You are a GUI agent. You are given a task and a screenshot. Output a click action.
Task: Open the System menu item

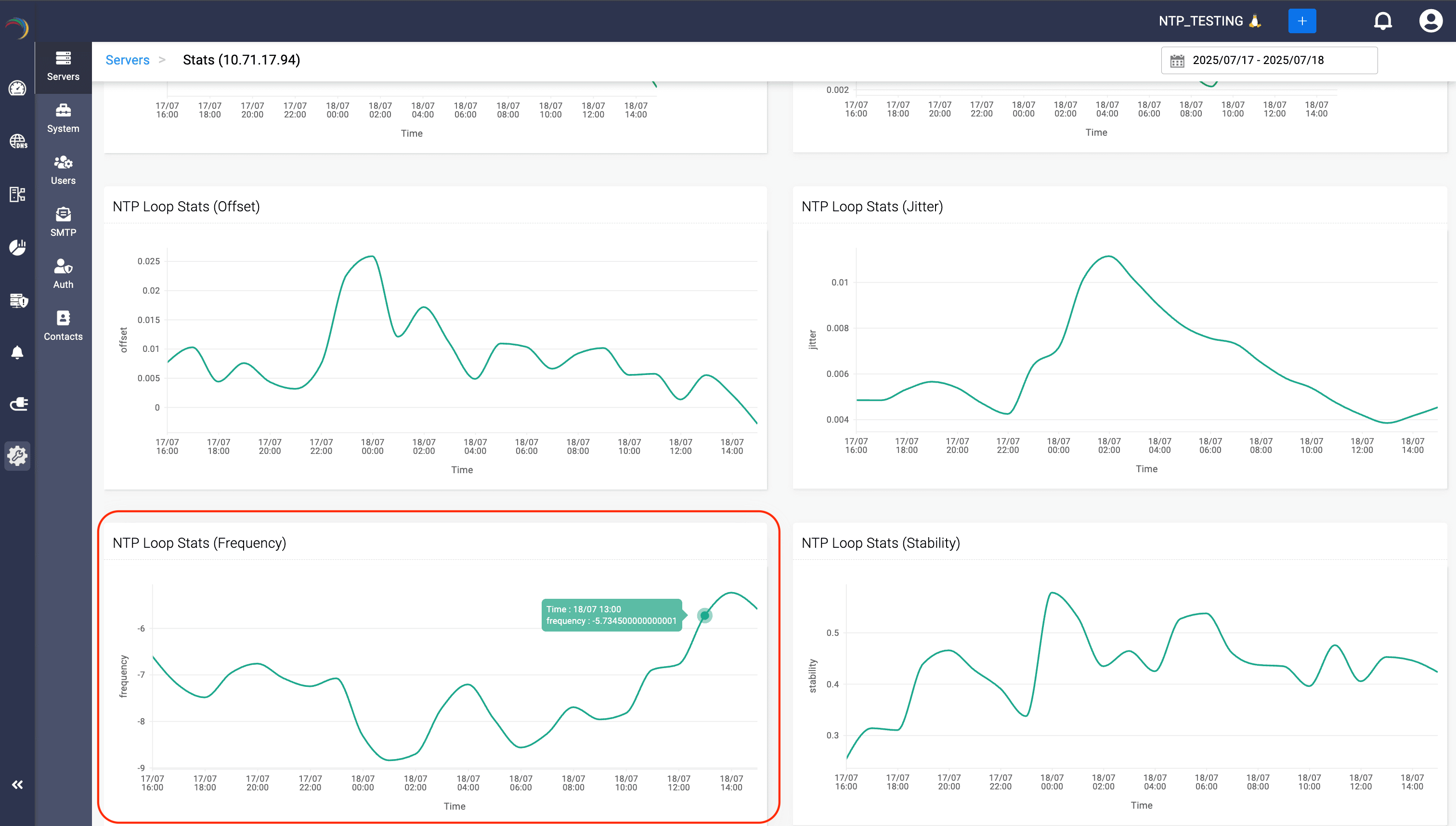(x=63, y=118)
